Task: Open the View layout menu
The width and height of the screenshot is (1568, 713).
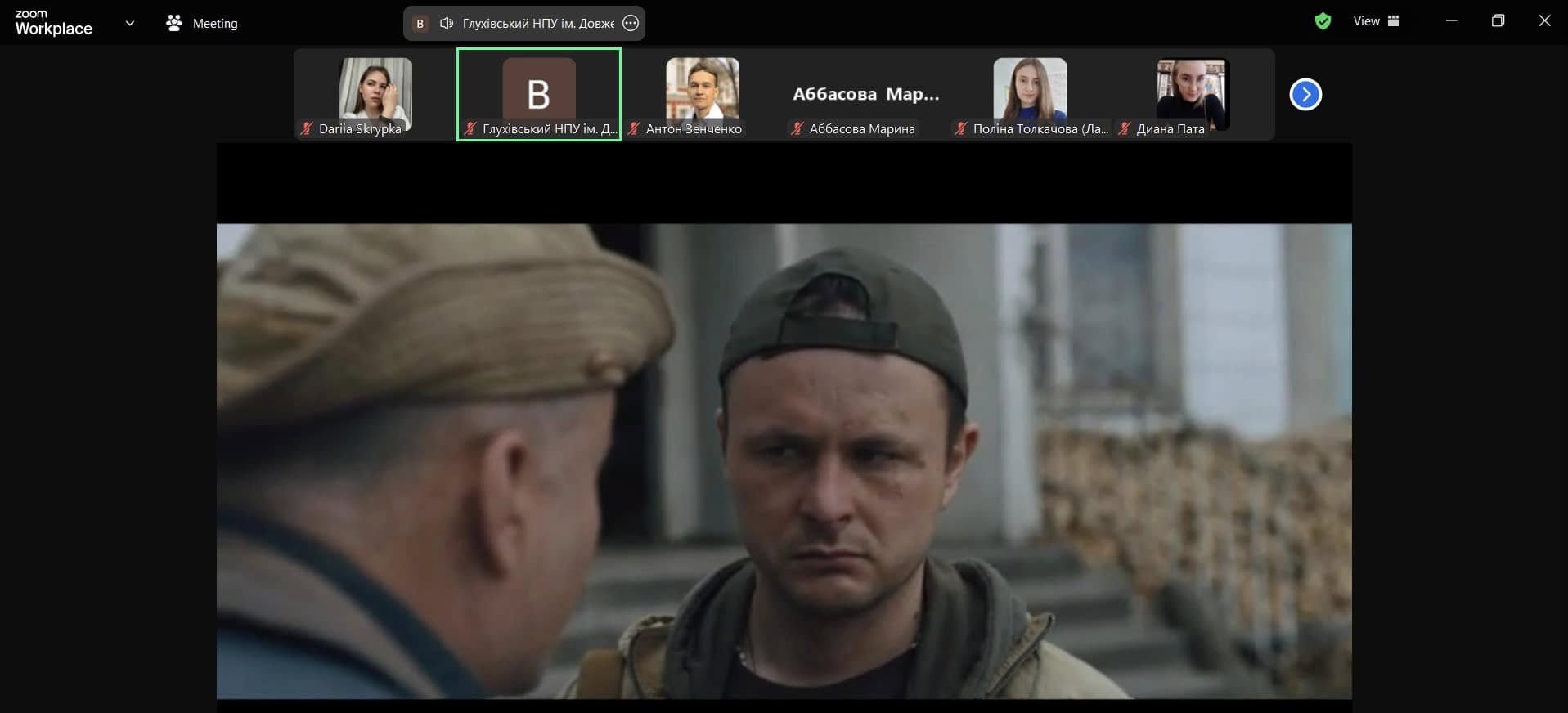Action: 1376,21
